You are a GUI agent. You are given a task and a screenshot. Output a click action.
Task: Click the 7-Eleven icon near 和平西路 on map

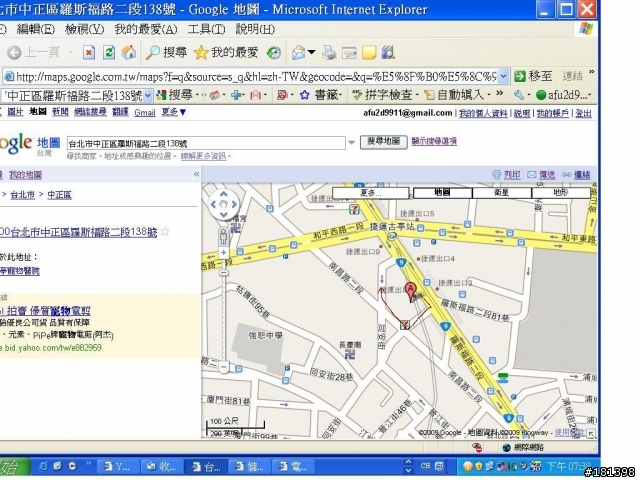[x=354, y=209]
